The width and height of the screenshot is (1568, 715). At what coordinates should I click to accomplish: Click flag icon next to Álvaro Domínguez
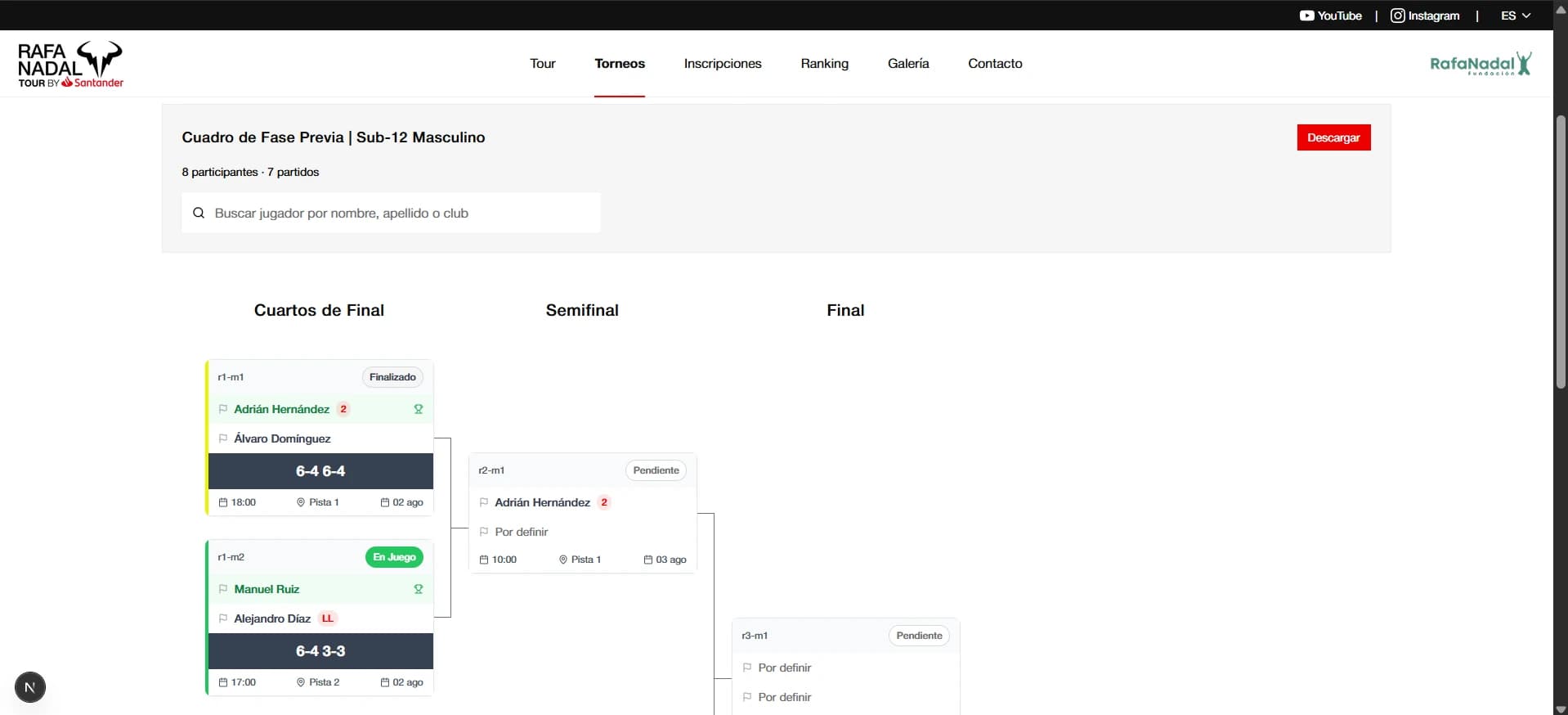click(x=223, y=438)
